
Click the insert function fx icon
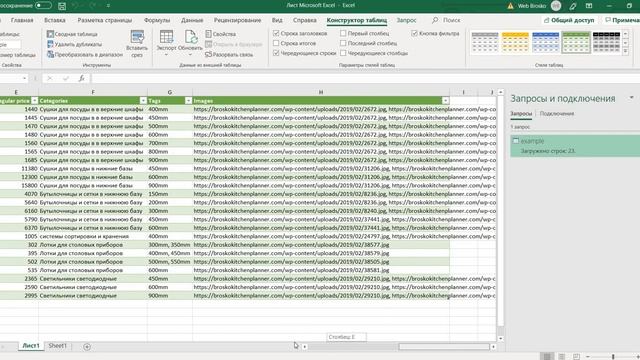82,78
